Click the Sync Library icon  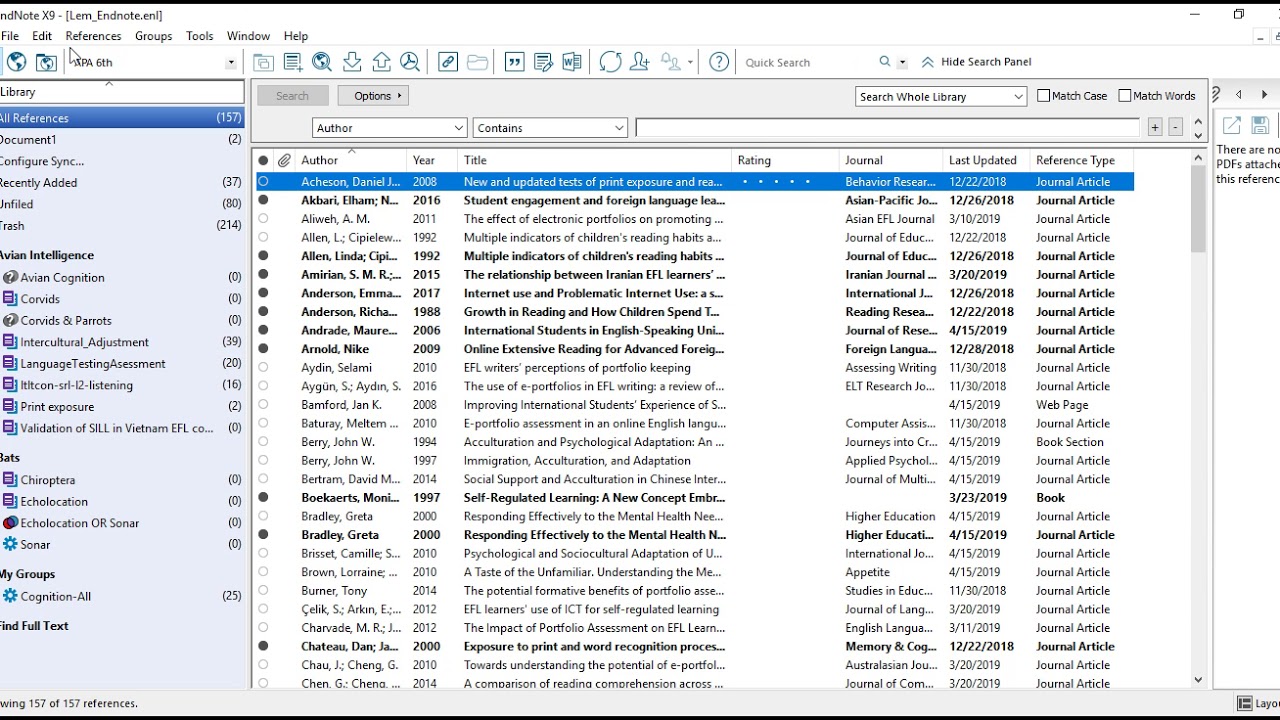[611, 62]
